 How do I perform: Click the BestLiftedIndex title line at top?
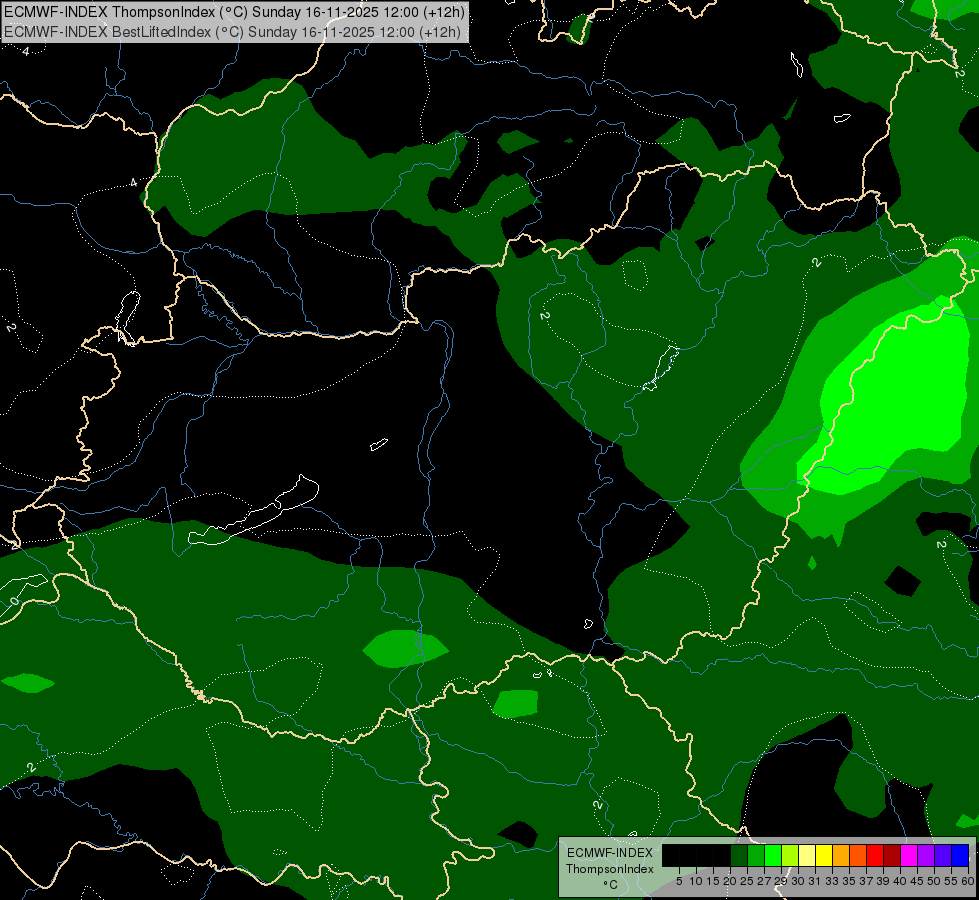click(232, 31)
